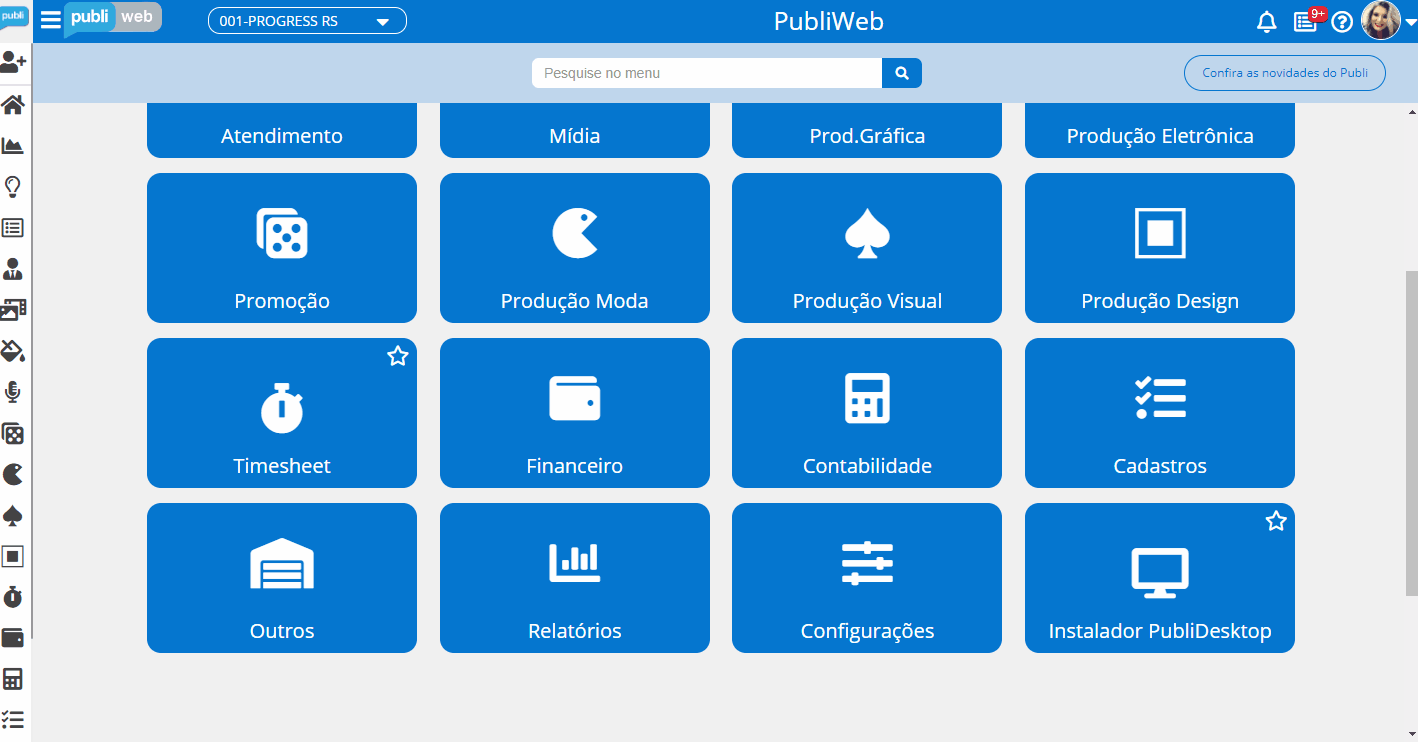The width and height of the screenshot is (1418, 742).
Task: Click the calculator icon in the sidebar
Action: (13, 679)
